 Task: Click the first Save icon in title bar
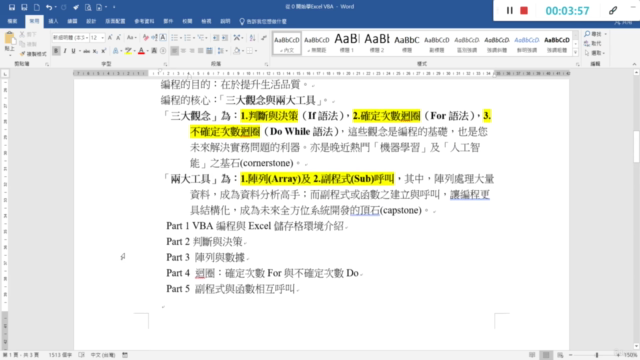click(11, 7)
